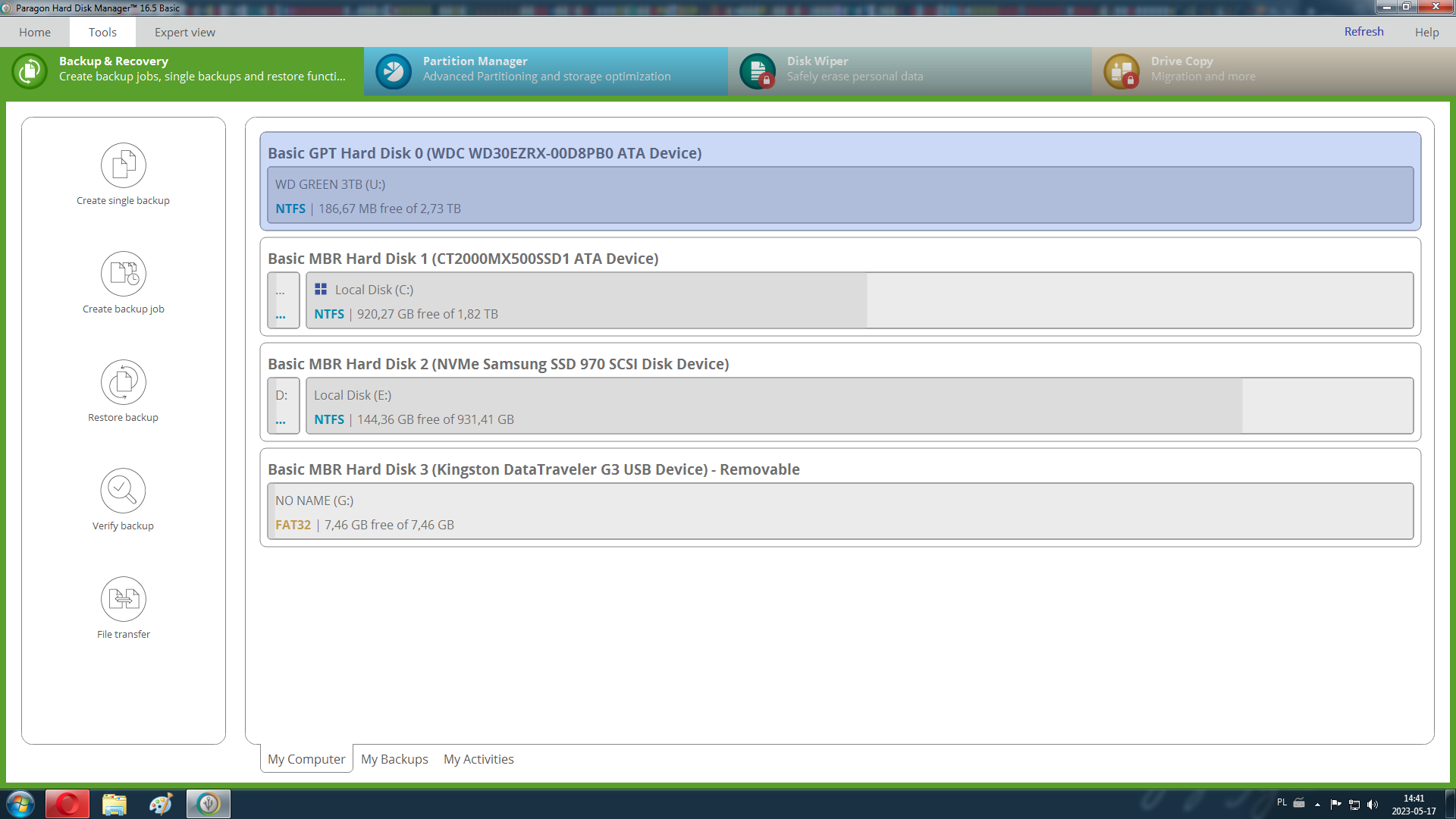Image resolution: width=1456 pixels, height=819 pixels.
Task: Click the Basic GPT Hard Disk 0 header
Action: (x=485, y=153)
